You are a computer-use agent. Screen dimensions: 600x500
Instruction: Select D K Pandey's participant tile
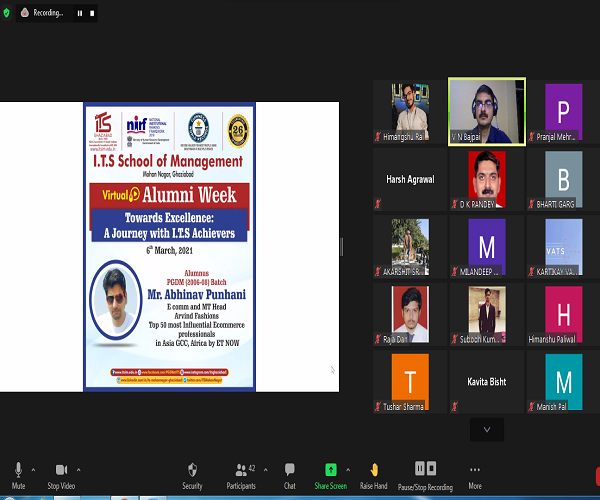click(x=487, y=179)
